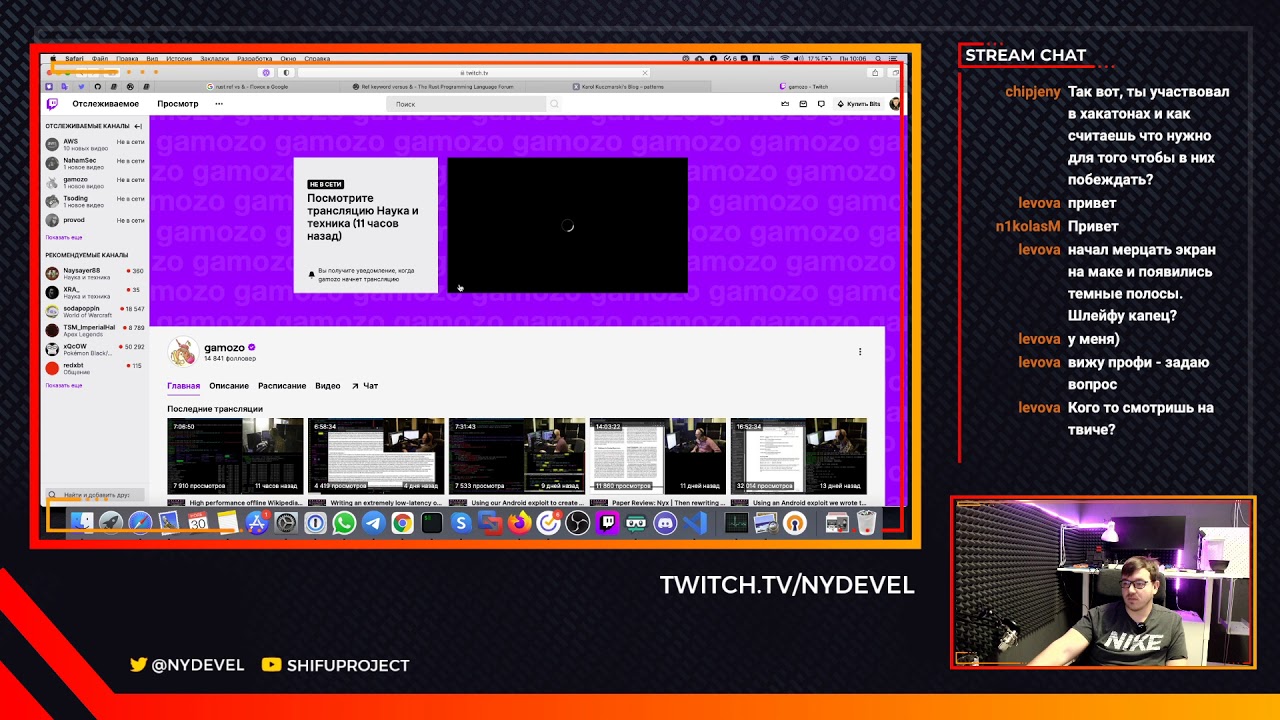The image size is (1280, 720).
Task: Open System Preferences from the Dock
Action: pyautogui.click(x=286, y=522)
